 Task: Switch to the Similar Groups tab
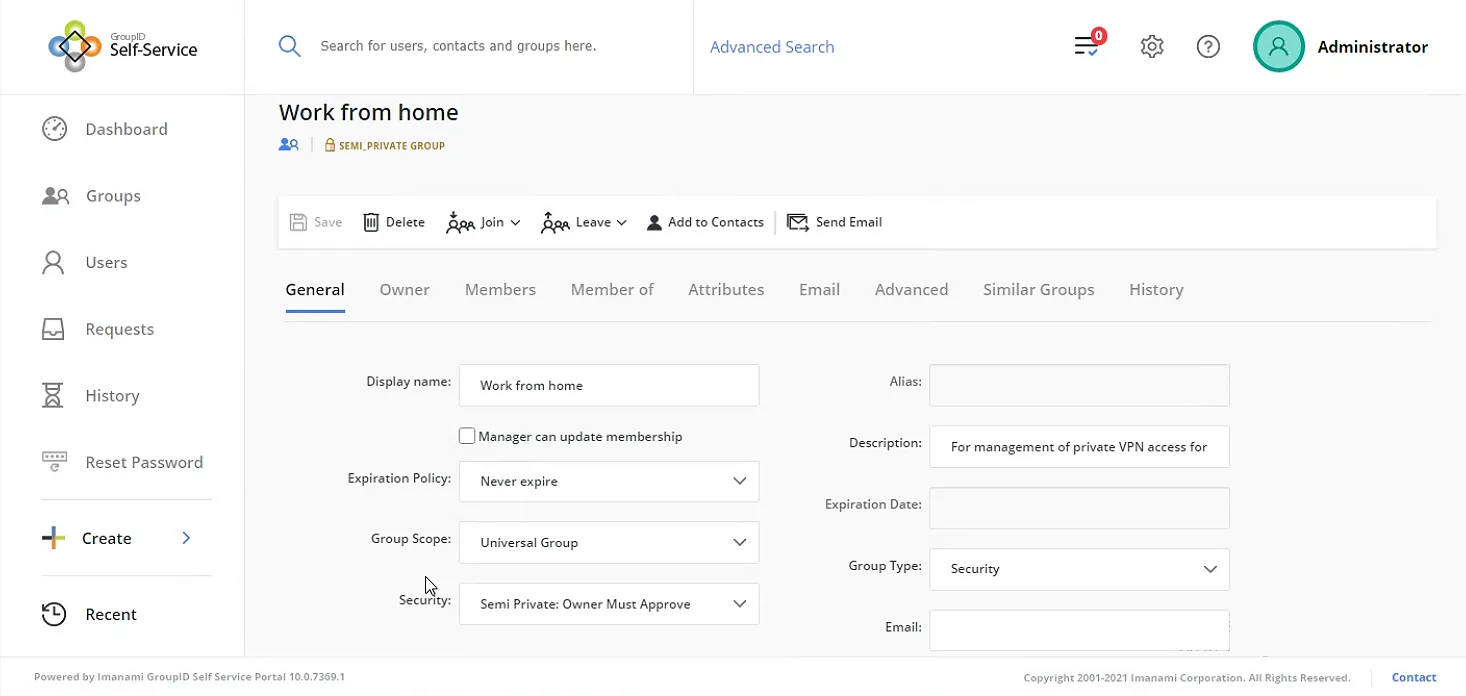pyautogui.click(x=1038, y=289)
